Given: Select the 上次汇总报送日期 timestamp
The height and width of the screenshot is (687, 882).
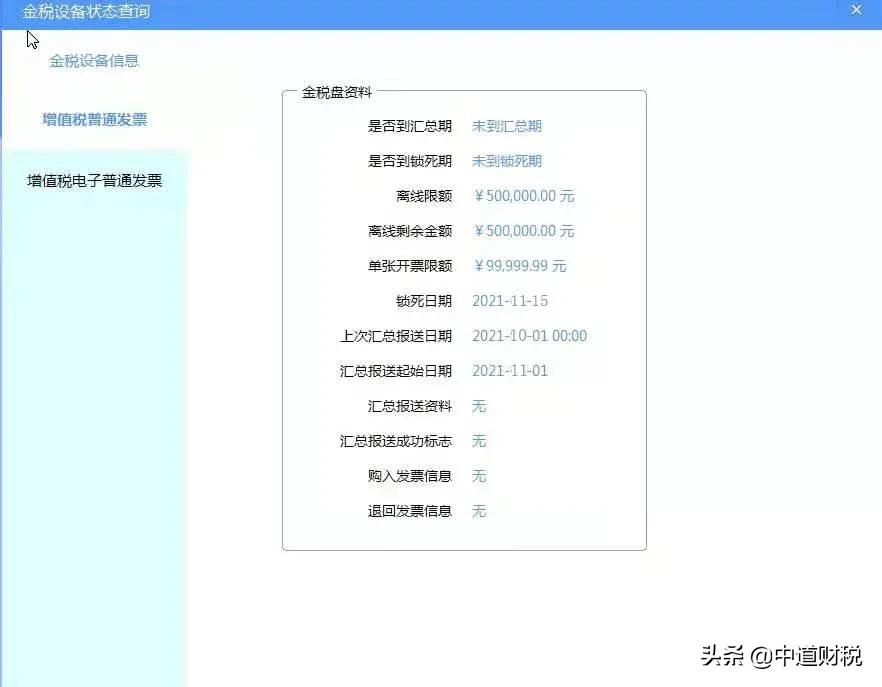Looking at the screenshot, I should pyautogui.click(x=529, y=336).
